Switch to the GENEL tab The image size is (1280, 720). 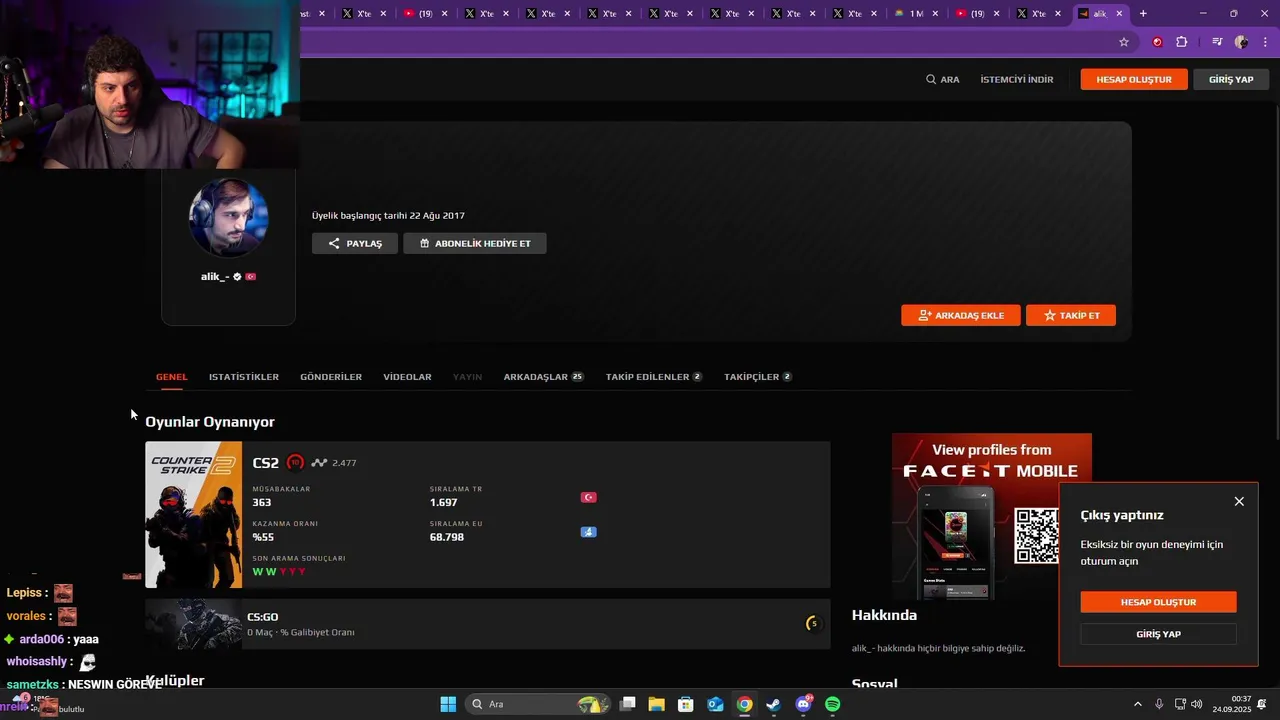coord(171,377)
